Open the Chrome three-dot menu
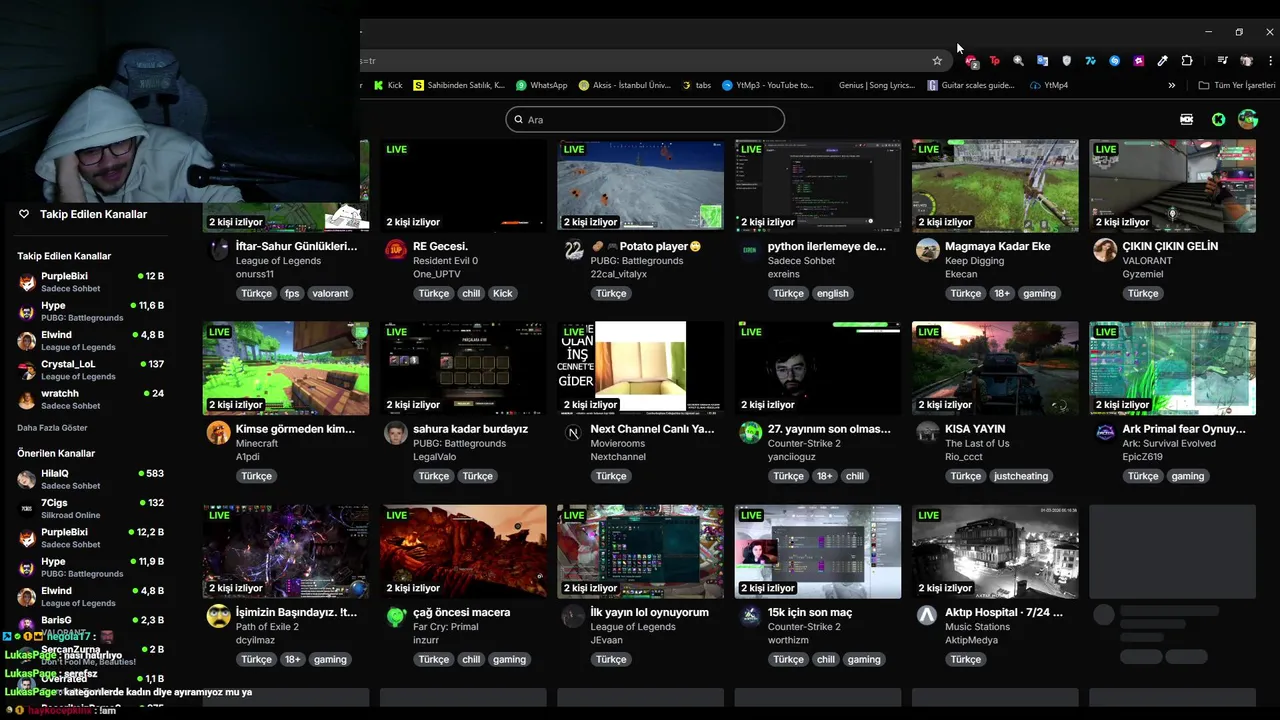 1270,61
